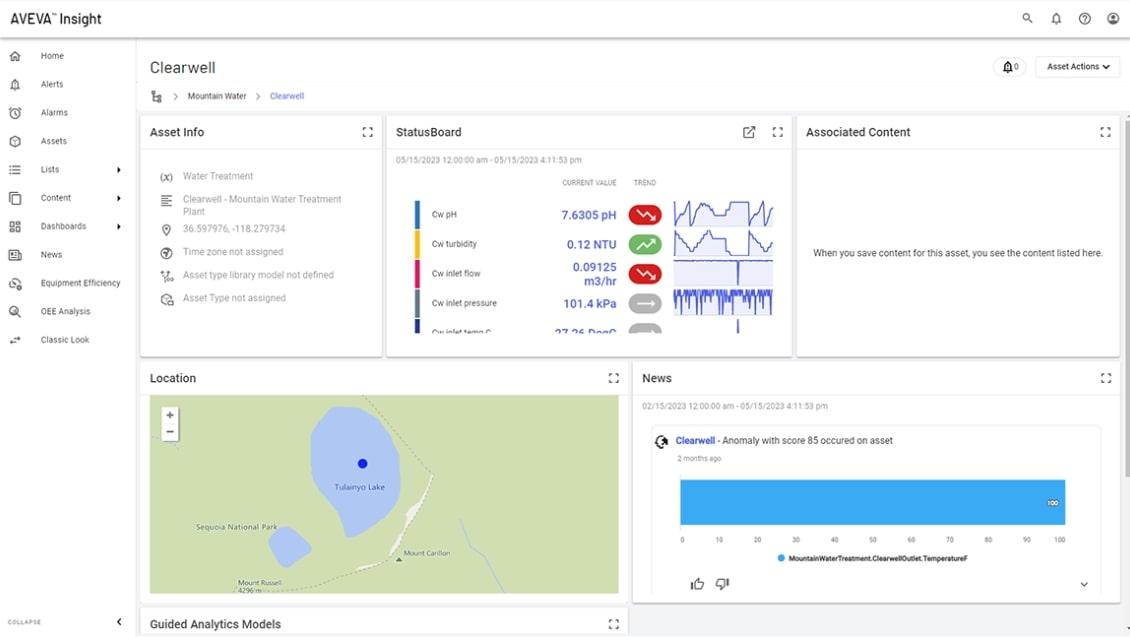The height and width of the screenshot is (637, 1130).
Task: Open the Clearwell link in News
Action: point(695,440)
